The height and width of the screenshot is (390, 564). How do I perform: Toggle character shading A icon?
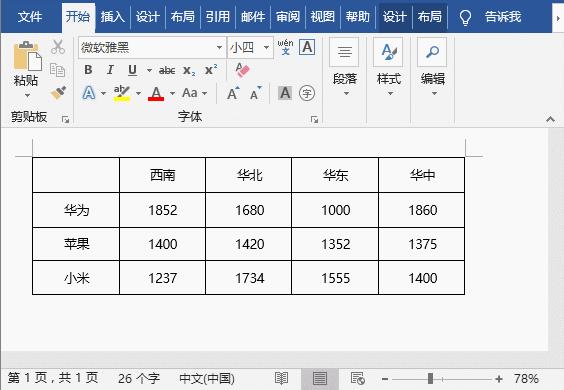[x=285, y=93]
